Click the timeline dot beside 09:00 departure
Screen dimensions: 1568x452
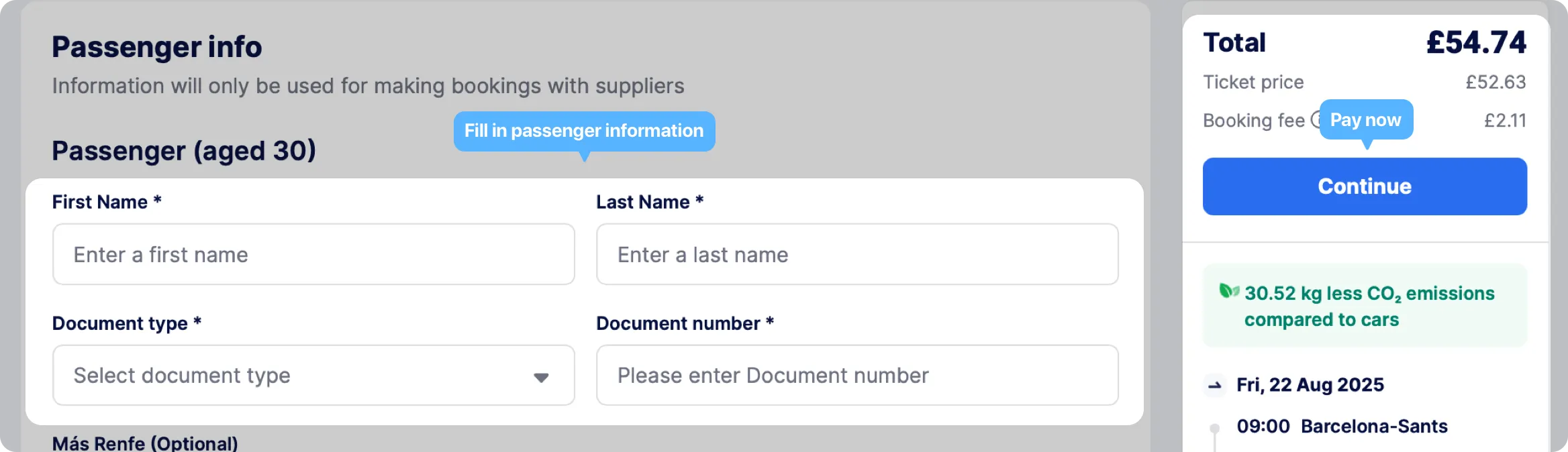pos(1214,428)
